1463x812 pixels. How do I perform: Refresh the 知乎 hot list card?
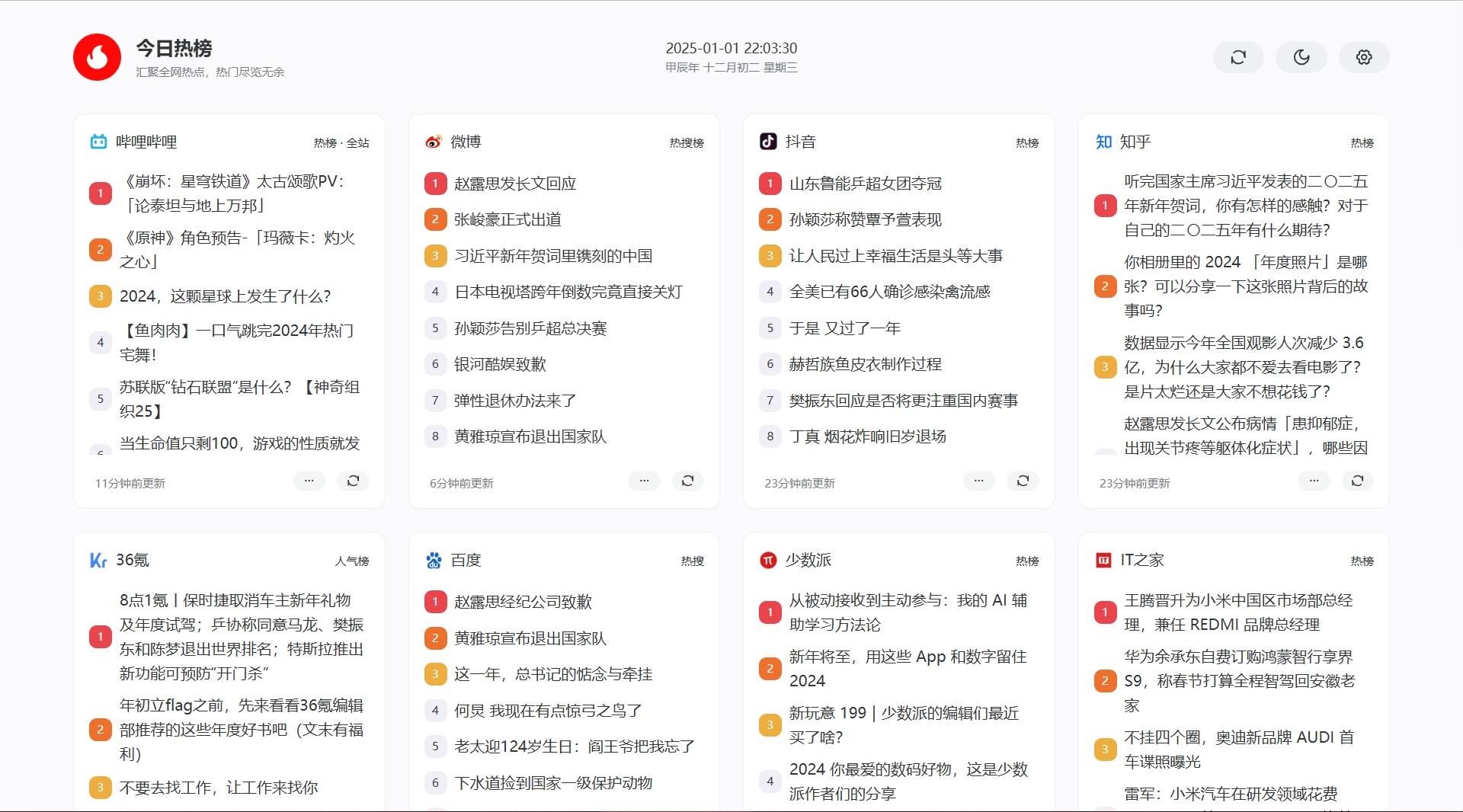pyautogui.click(x=1358, y=481)
